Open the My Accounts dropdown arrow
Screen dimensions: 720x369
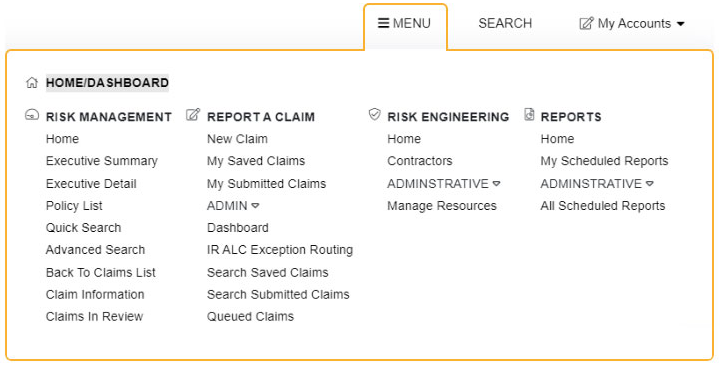pos(681,24)
